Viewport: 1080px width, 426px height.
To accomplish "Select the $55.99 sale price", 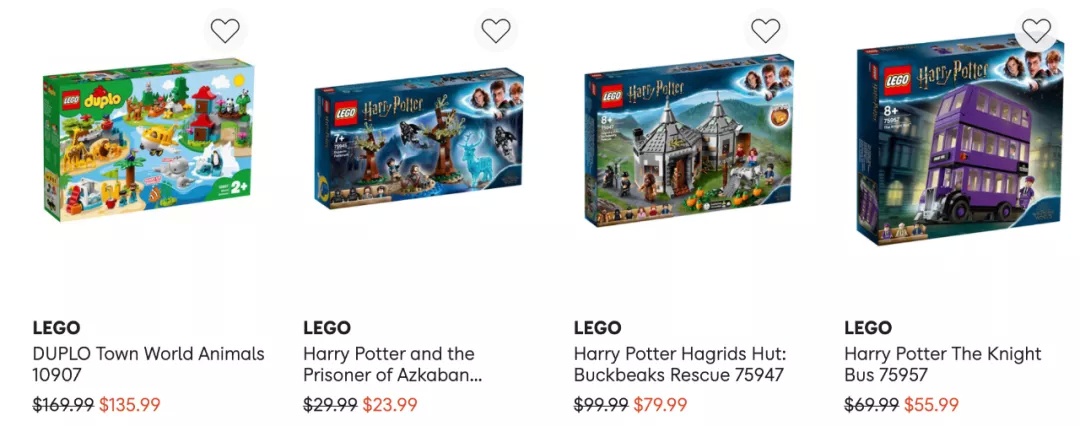I will (x=931, y=405).
